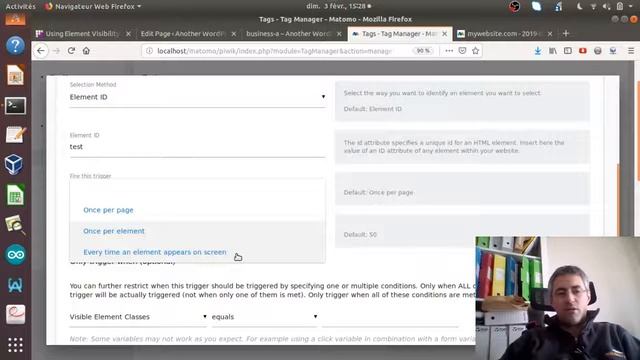Click the Activités button in top bar
The height and width of the screenshot is (360, 640).
point(20,7)
